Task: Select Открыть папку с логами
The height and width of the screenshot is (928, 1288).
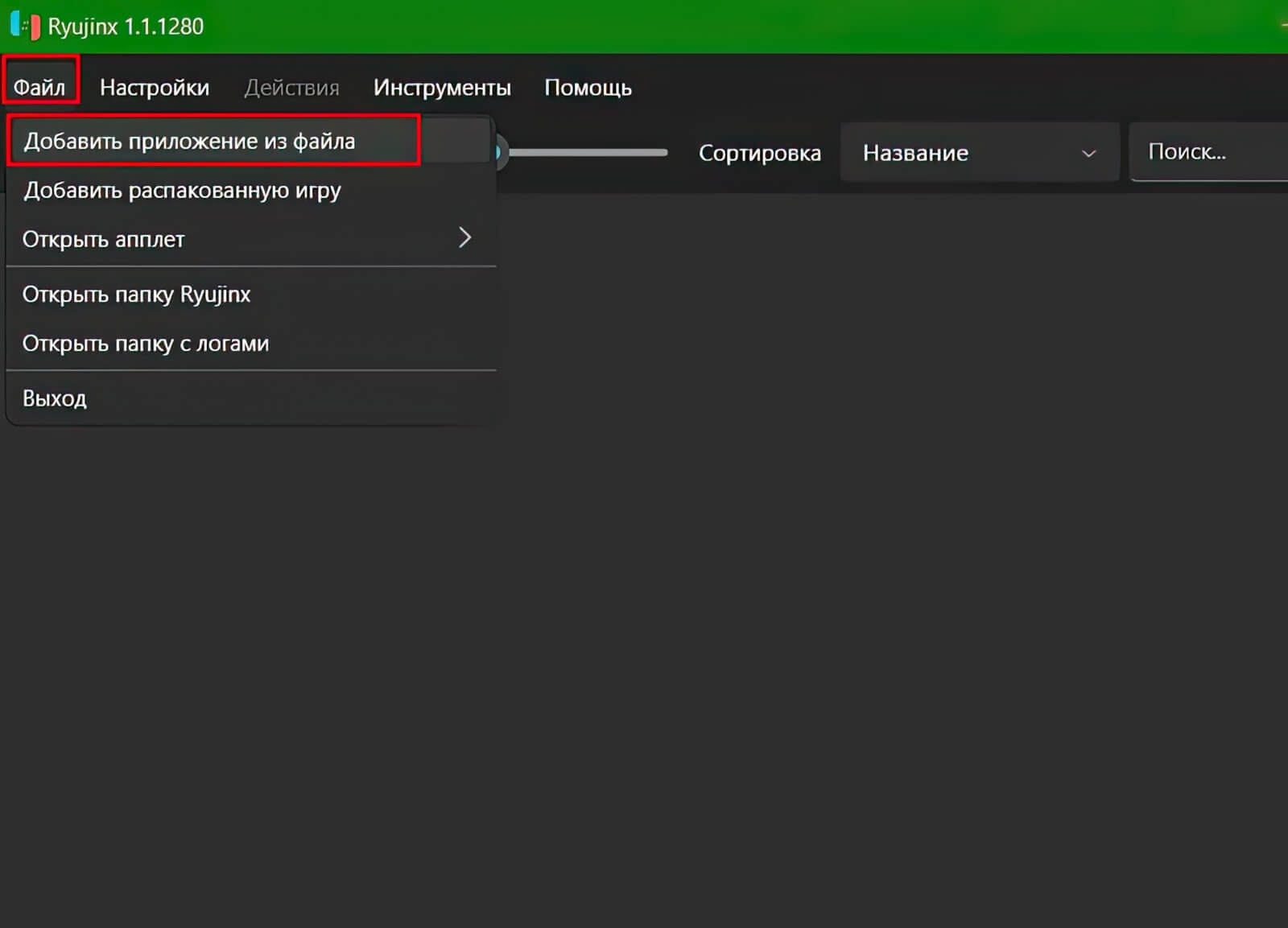Action: (x=250, y=343)
